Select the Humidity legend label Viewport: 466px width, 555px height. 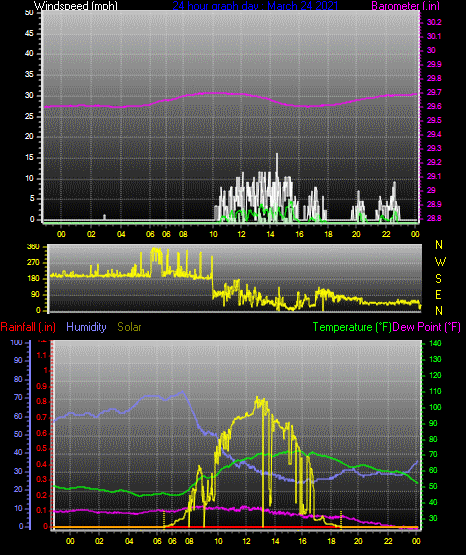point(86,327)
